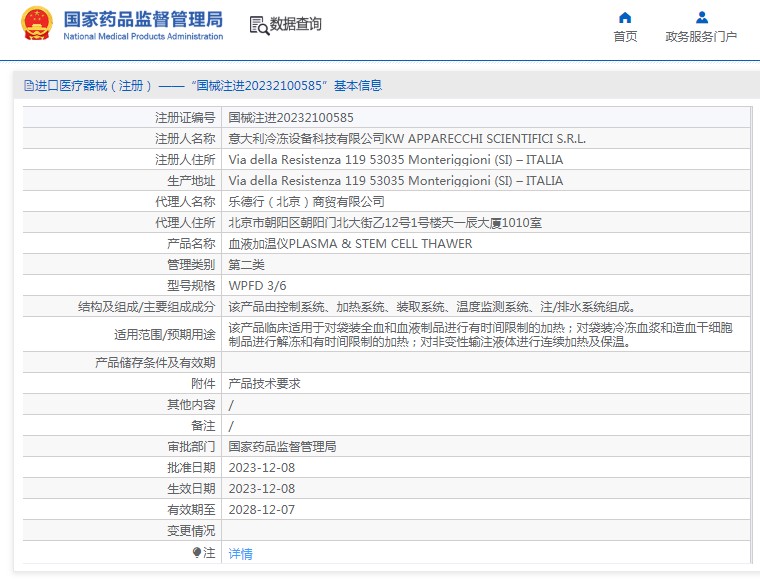
Task: Open the 产品技术要求 attachment
Action: (264, 384)
